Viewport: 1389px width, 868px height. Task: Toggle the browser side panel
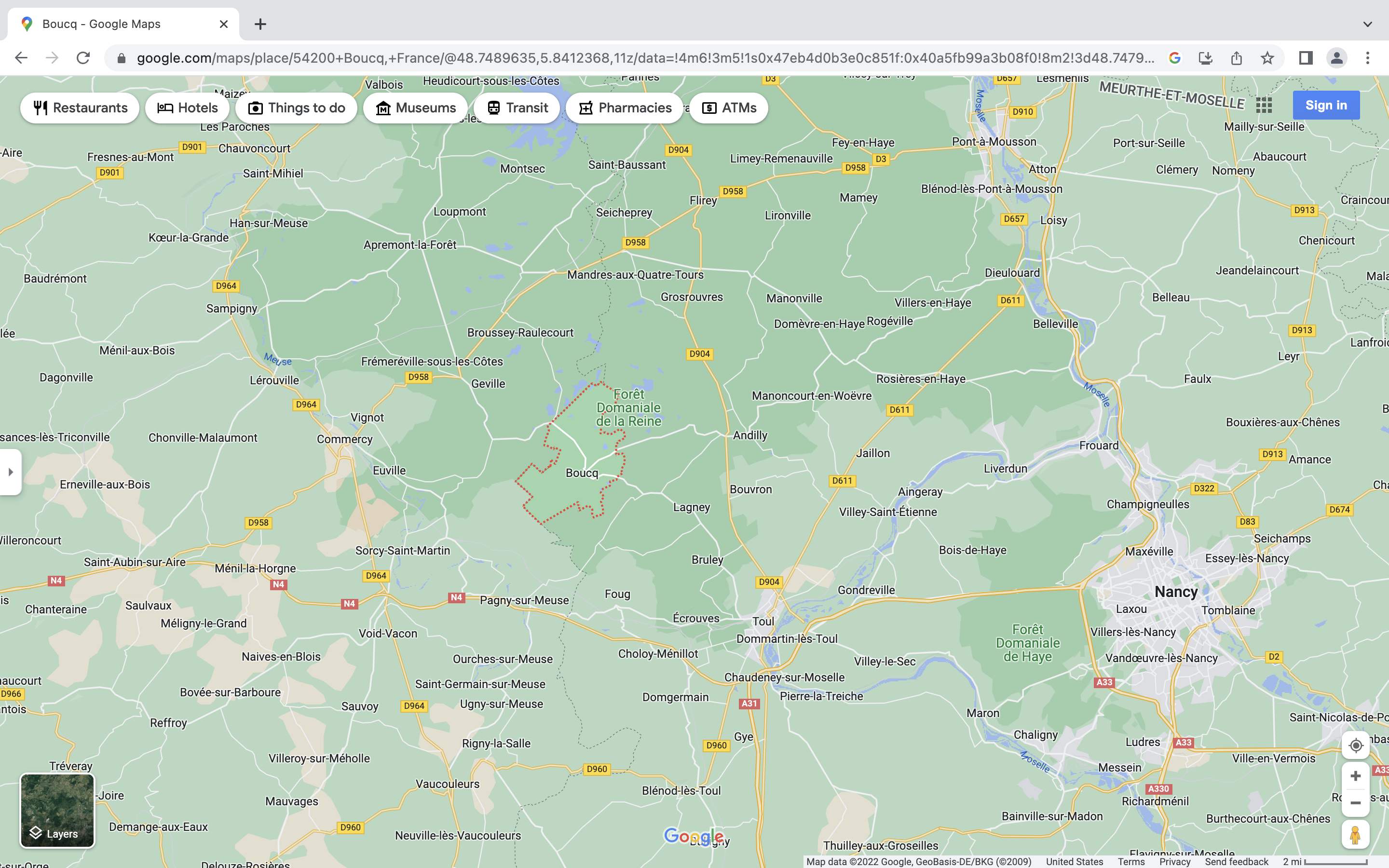1306,58
